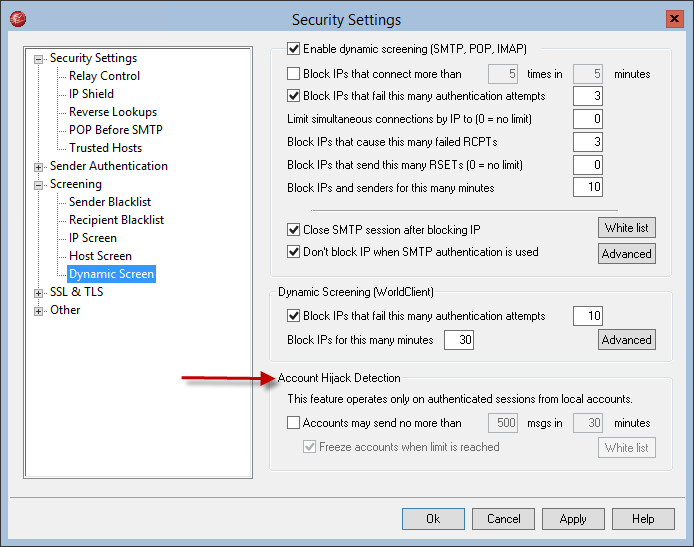
Task: Expand the SSL & TLS node
Action: tap(39, 293)
